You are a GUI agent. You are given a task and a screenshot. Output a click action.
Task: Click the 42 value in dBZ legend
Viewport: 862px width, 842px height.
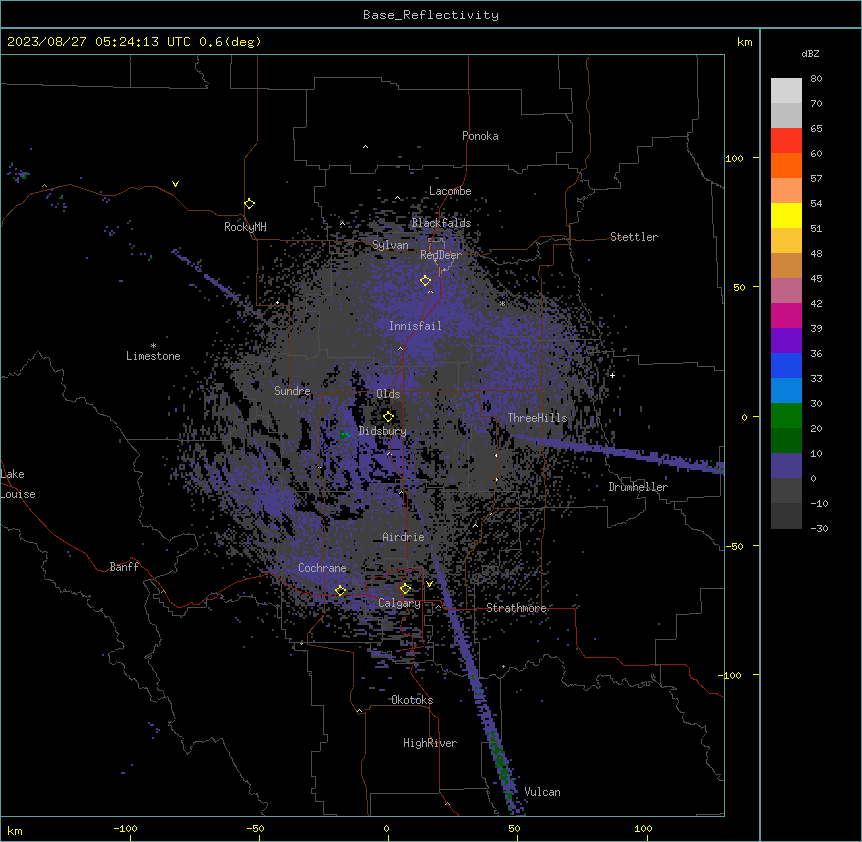pyautogui.click(x=816, y=303)
